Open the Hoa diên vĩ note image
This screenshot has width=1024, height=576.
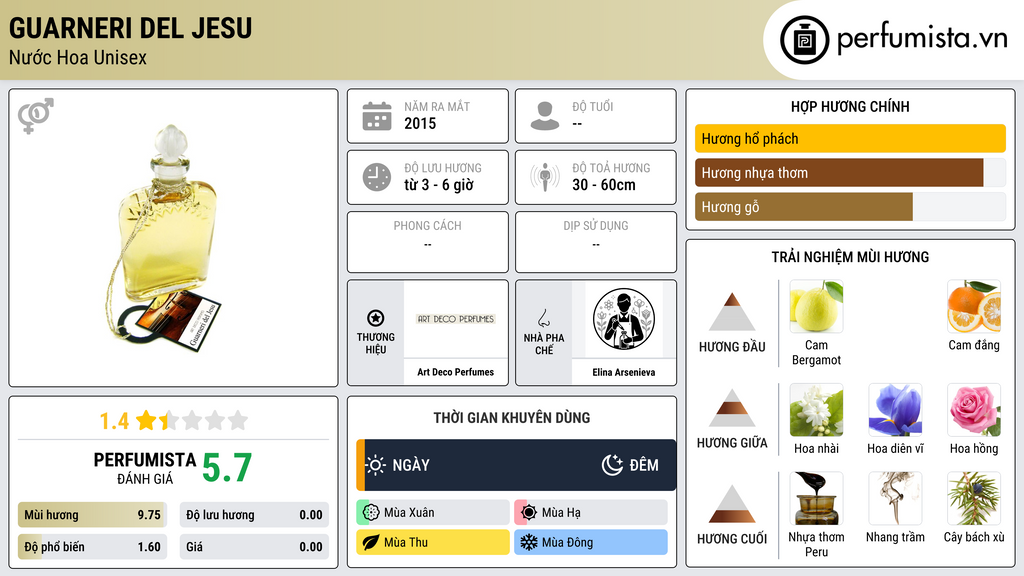click(x=895, y=410)
